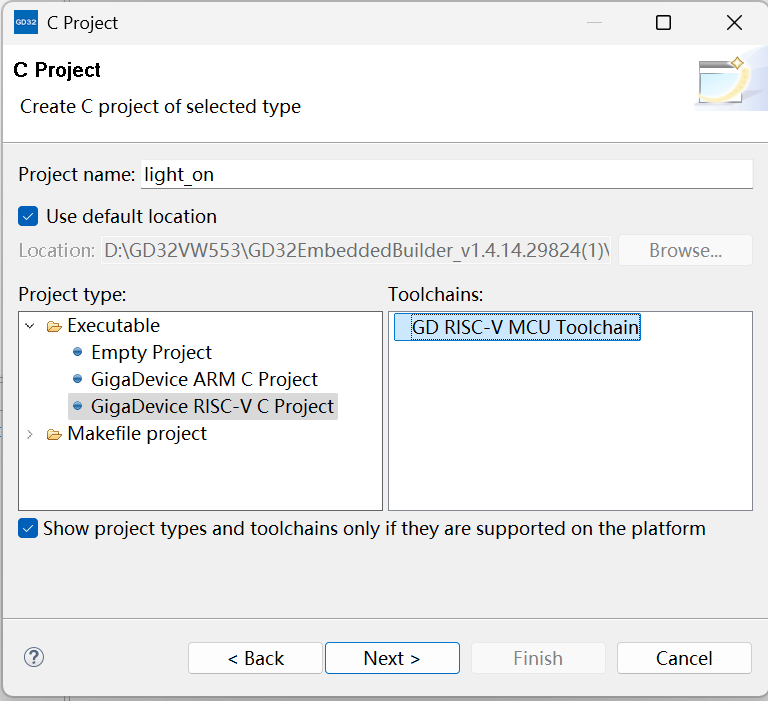Click the Next > button
This screenshot has width=768, height=701.
392,658
